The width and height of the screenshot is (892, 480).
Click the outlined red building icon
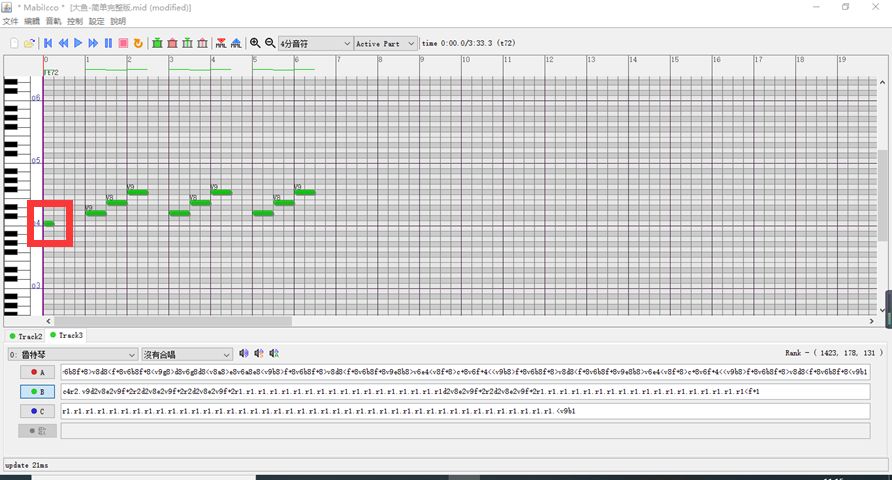202,43
